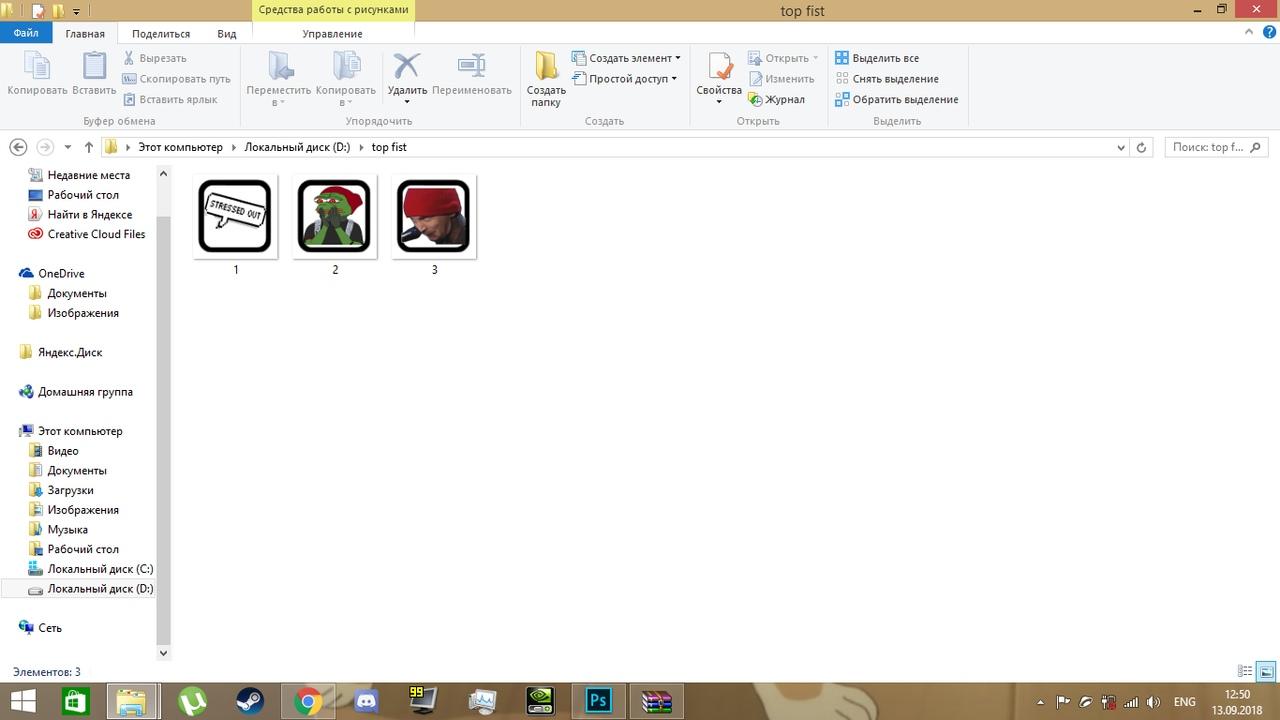Switch to details list view icon
Viewport: 1280px width, 720px height.
[x=1245, y=672]
